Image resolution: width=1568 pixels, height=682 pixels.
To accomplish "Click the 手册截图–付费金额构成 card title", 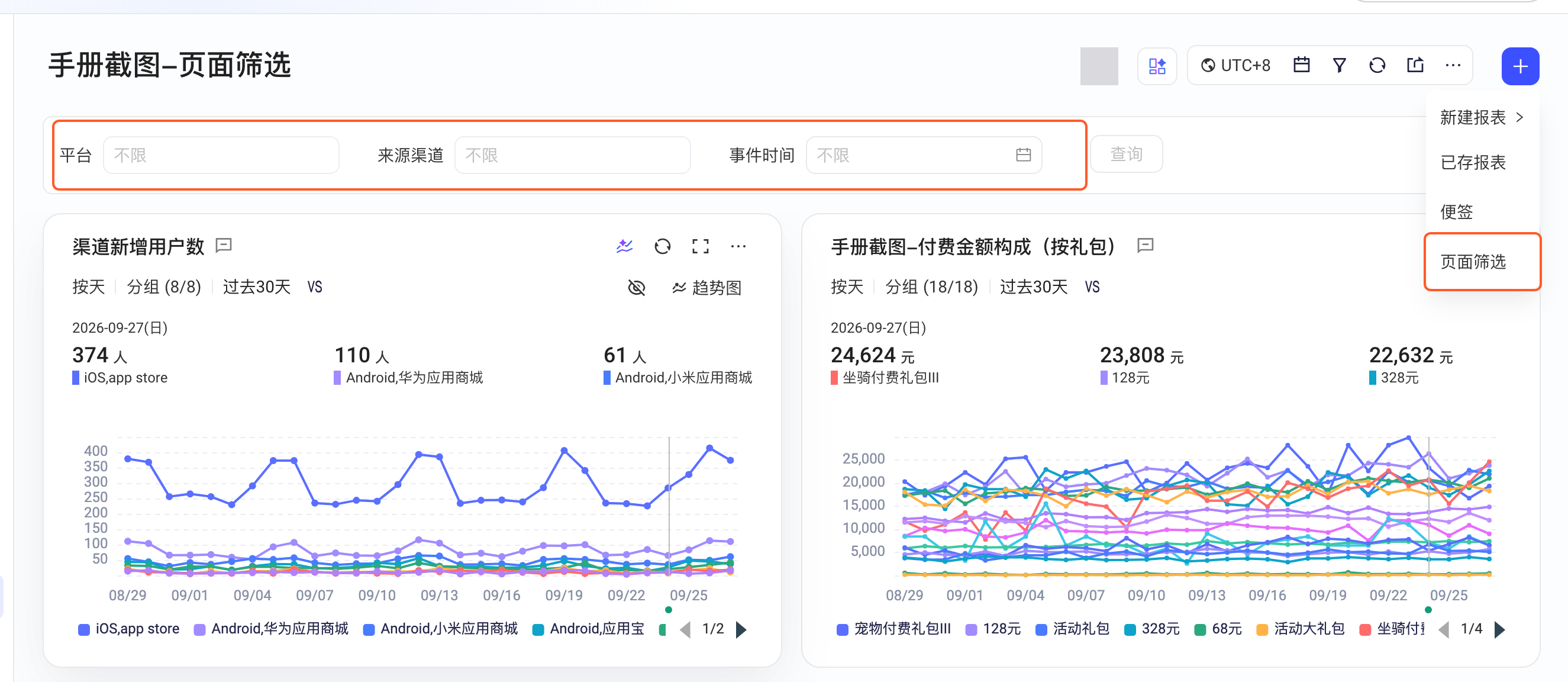I will pos(973,246).
